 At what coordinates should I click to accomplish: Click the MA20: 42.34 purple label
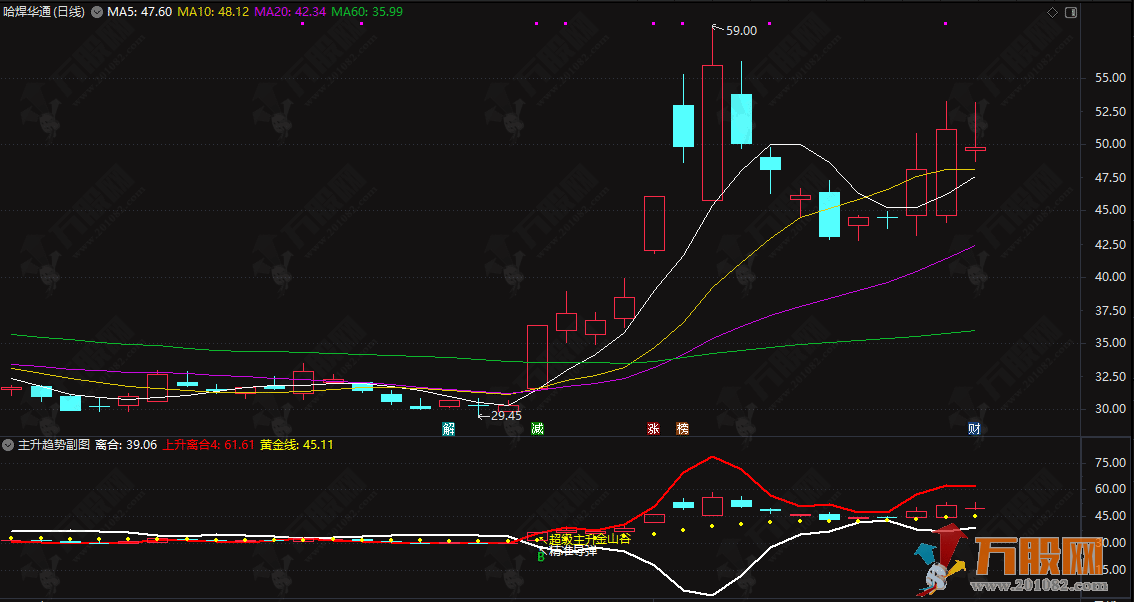pyautogui.click(x=290, y=12)
